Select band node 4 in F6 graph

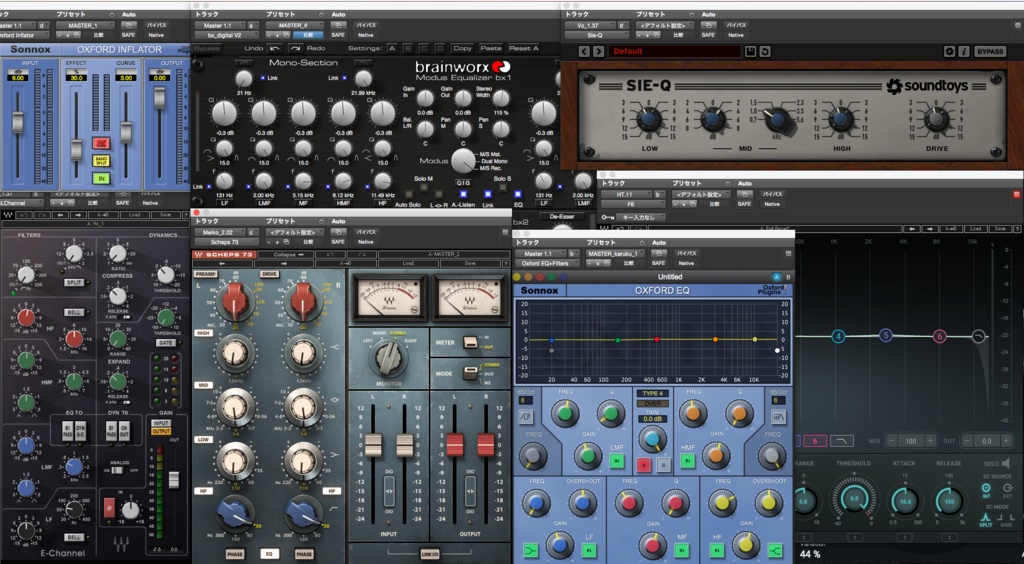839,337
